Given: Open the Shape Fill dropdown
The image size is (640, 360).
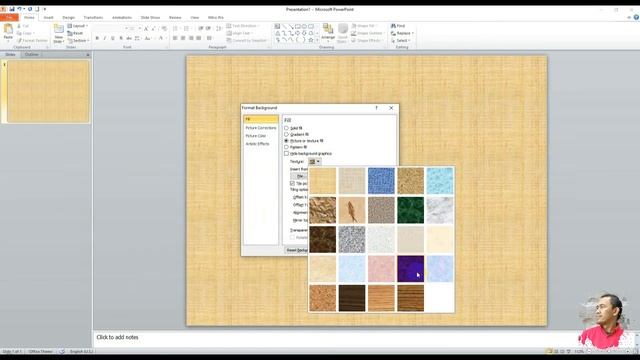Looking at the screenshot, I should tap(364, 26).
